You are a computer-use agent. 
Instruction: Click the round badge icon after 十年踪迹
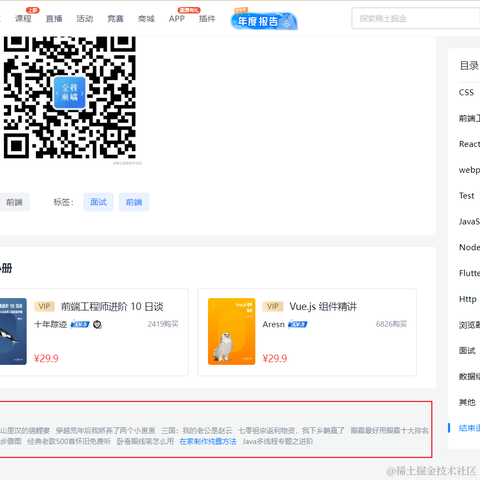[97, 324]
